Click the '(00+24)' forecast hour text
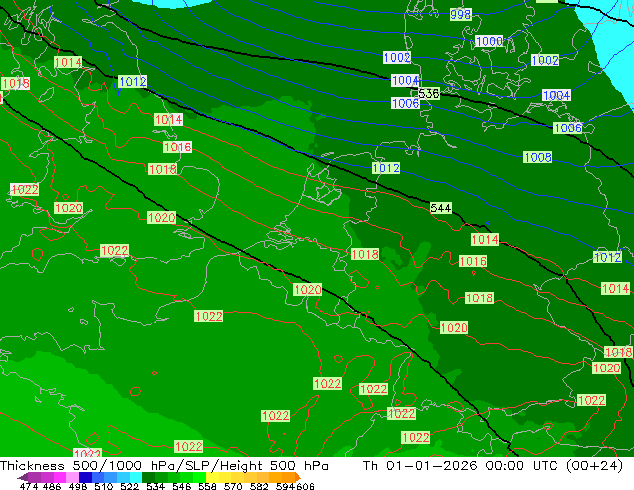 pos(594,466)
